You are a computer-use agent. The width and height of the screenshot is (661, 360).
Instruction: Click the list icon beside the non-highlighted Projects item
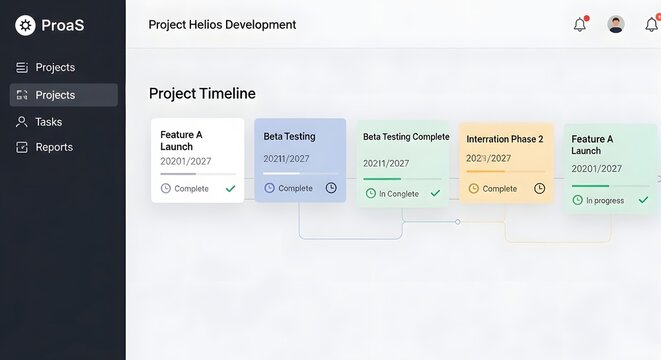[22, 67]
